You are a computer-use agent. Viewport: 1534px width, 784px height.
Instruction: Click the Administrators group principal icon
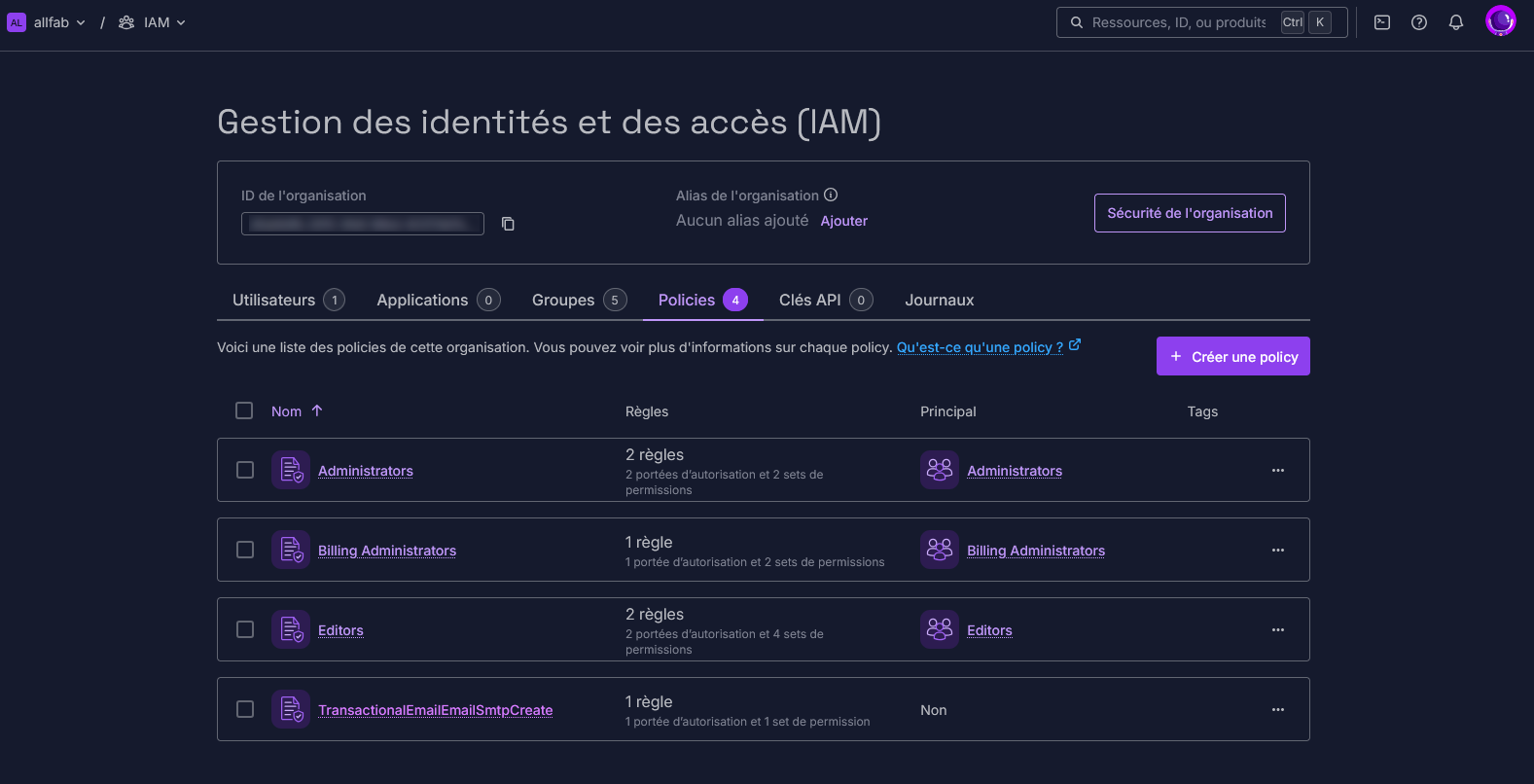(940, 470)
